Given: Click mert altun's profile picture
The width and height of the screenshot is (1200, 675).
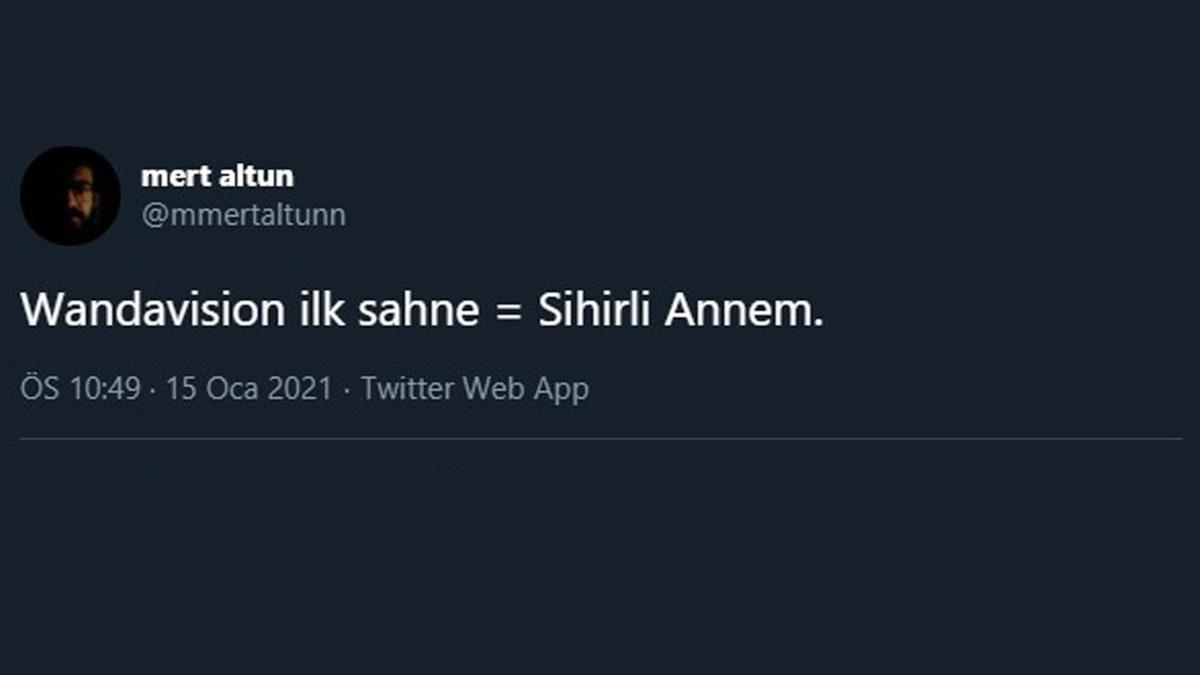Looking at the screenshot, I should click(70, 195).
